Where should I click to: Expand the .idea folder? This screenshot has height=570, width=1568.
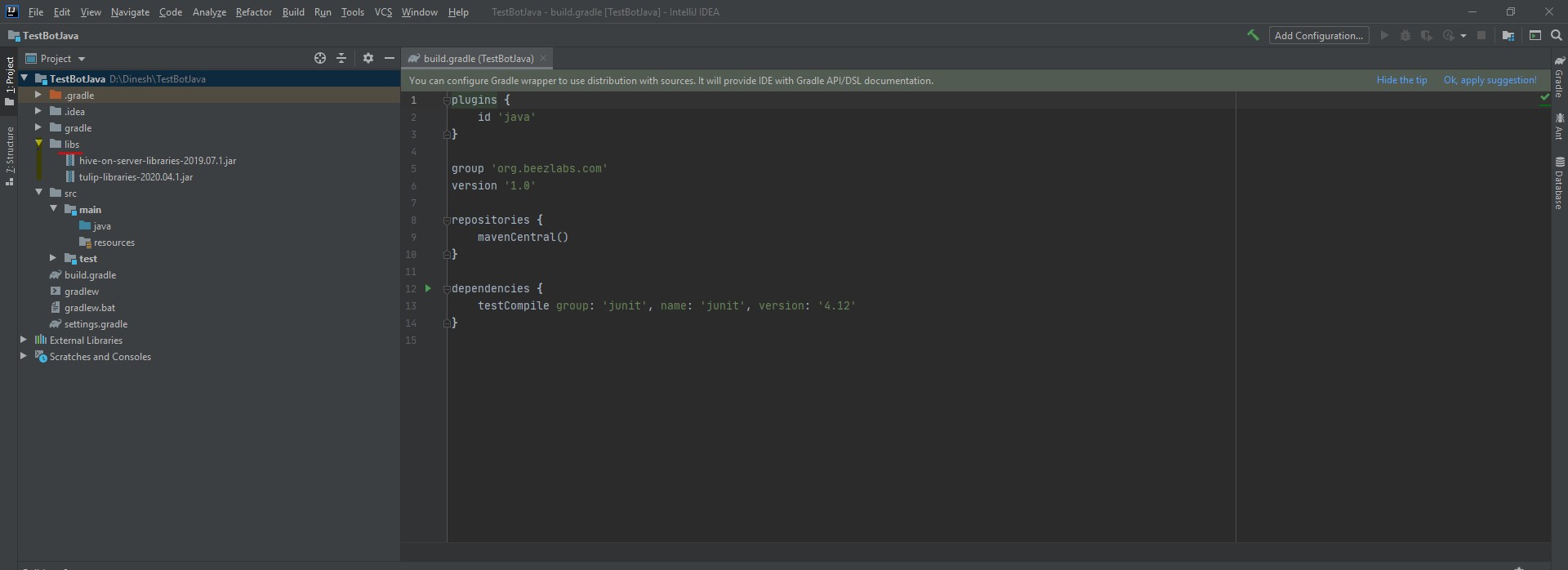click(x=38, y=111)
